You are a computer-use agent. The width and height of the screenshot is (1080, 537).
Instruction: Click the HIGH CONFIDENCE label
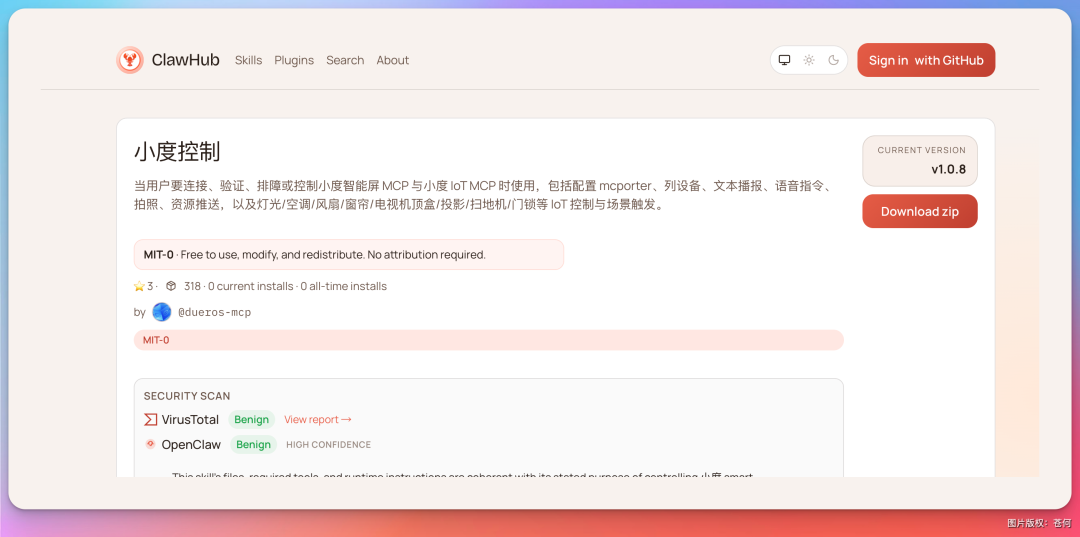pyautogui.click(x=329, y=445)
